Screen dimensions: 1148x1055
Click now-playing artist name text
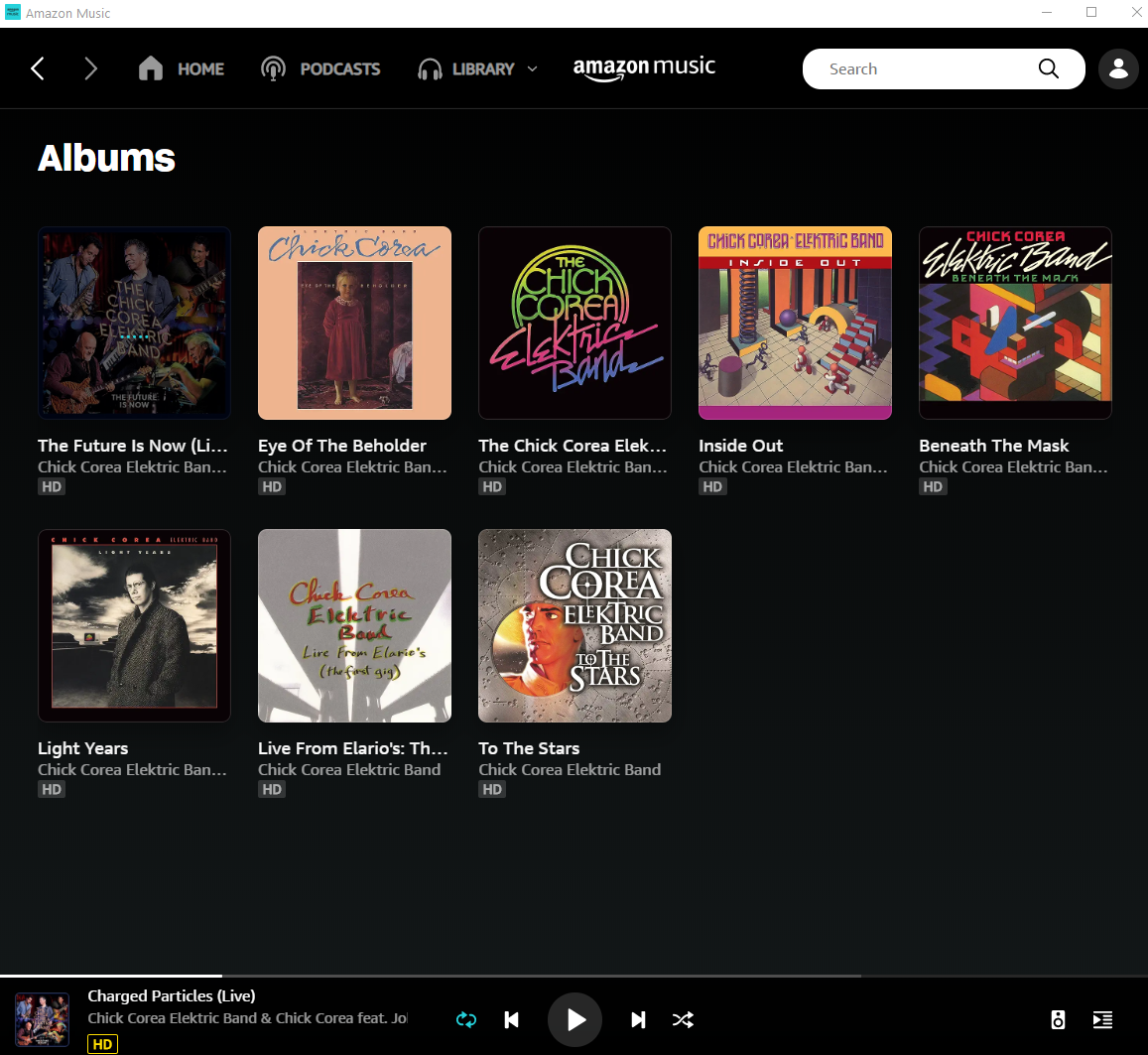(x=247, y=1018)
